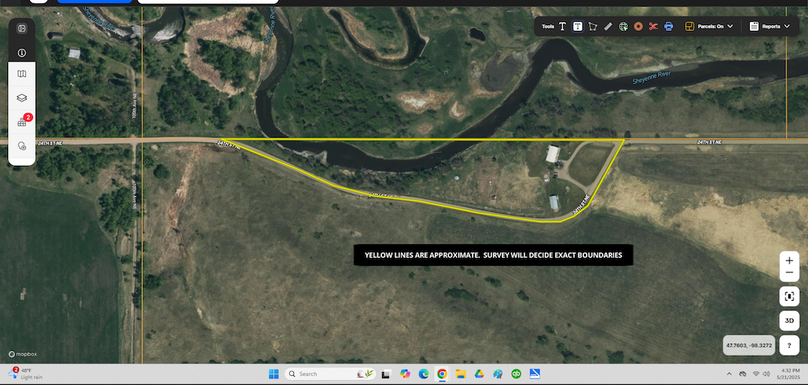This screenshot has height=385, width=808.
Task: Click the blue printer icon
Action: tap(668, 26)
